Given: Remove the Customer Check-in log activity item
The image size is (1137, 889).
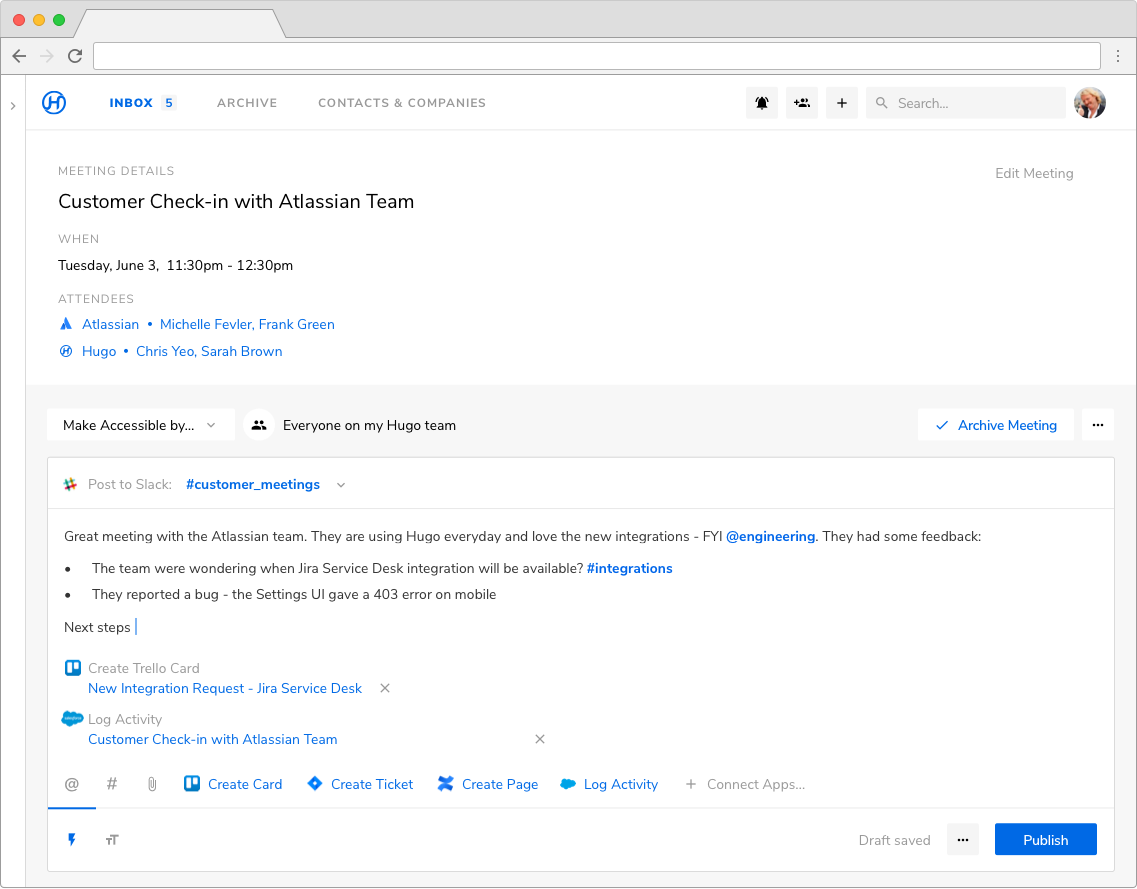Looking at the screenshot, I should point(539,739).
